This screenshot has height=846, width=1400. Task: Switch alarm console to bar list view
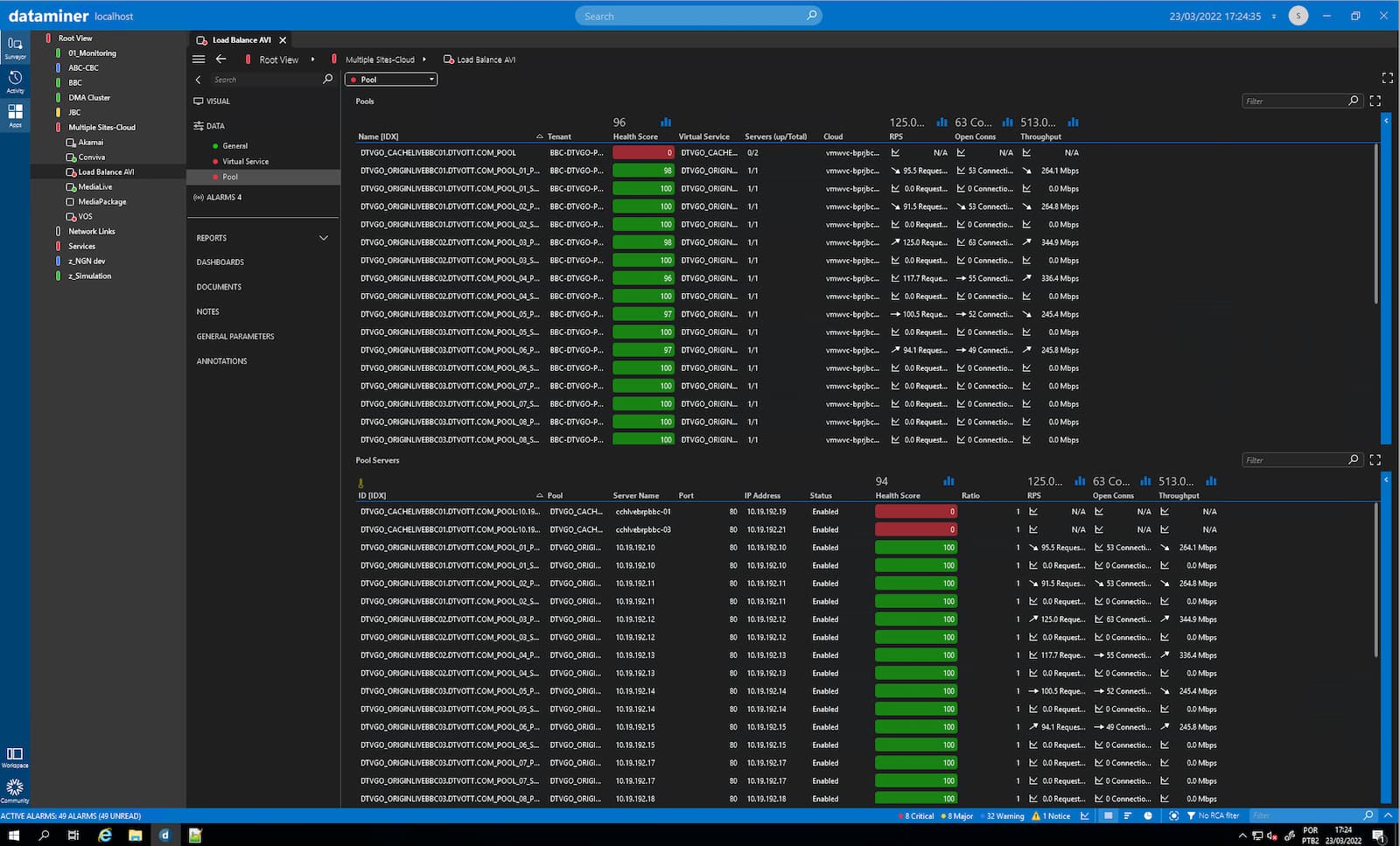coord(1127,815)
